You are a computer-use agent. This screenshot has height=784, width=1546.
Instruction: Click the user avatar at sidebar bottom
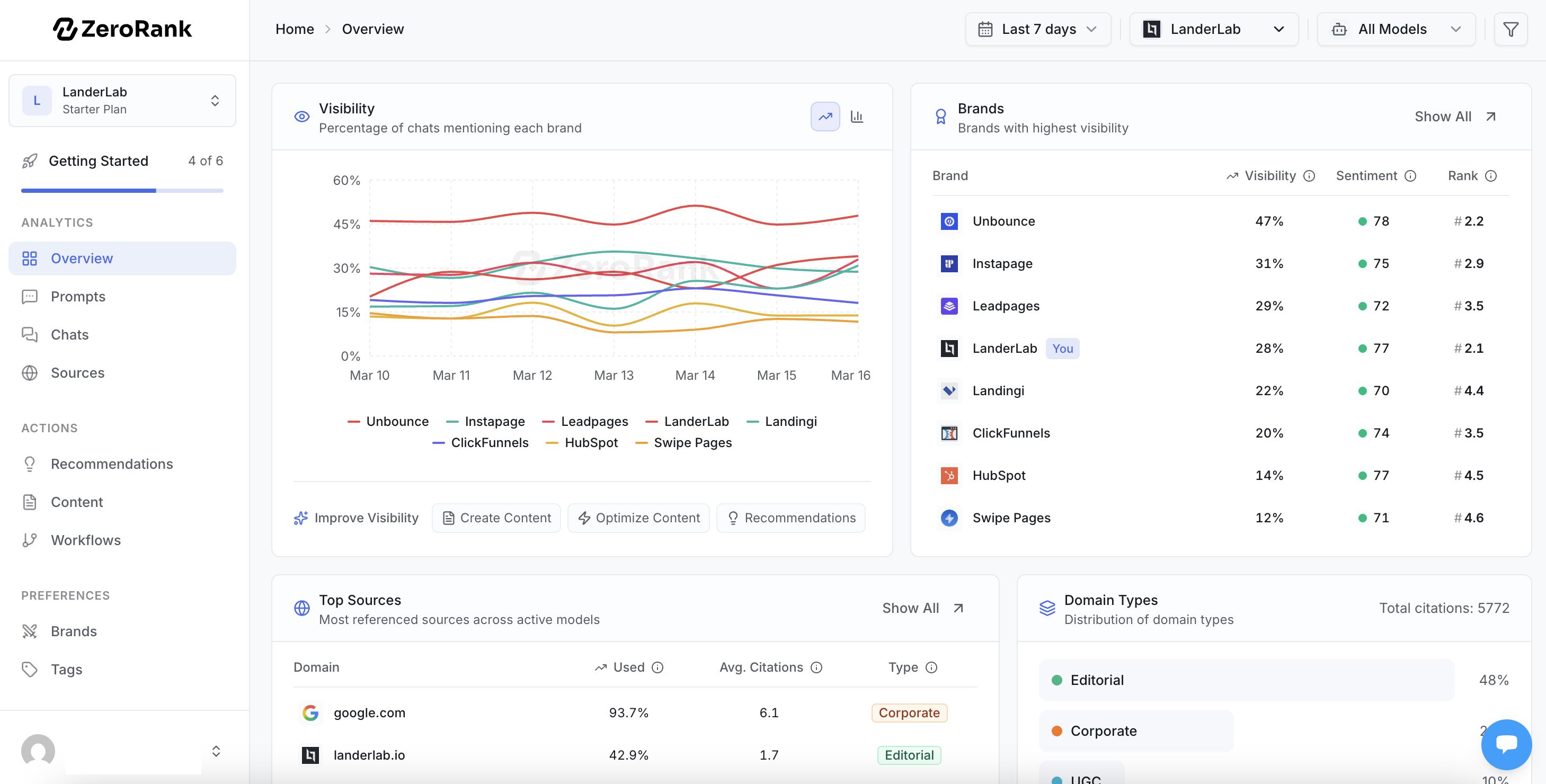tap(38, 751)
